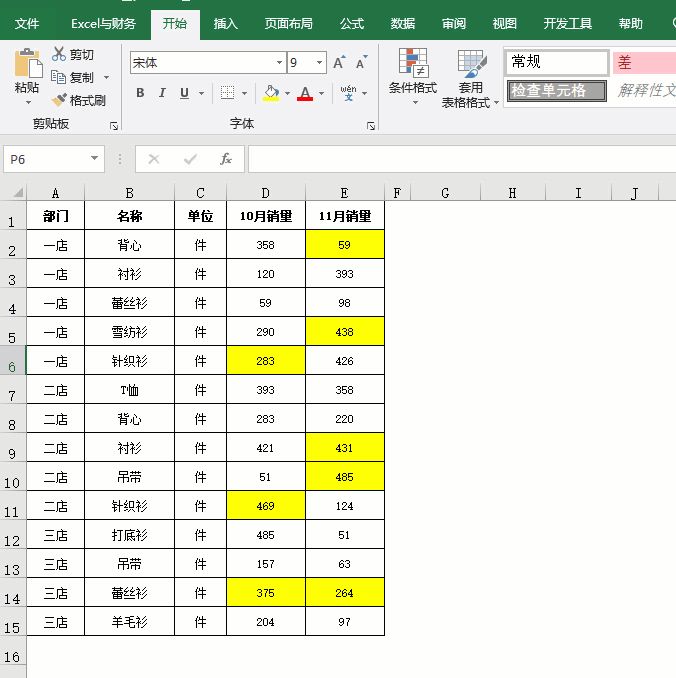The width and height of the screenshot is (676, 678).
Task: Click the Cut scissors icon
Action: [x=58, y=54]
